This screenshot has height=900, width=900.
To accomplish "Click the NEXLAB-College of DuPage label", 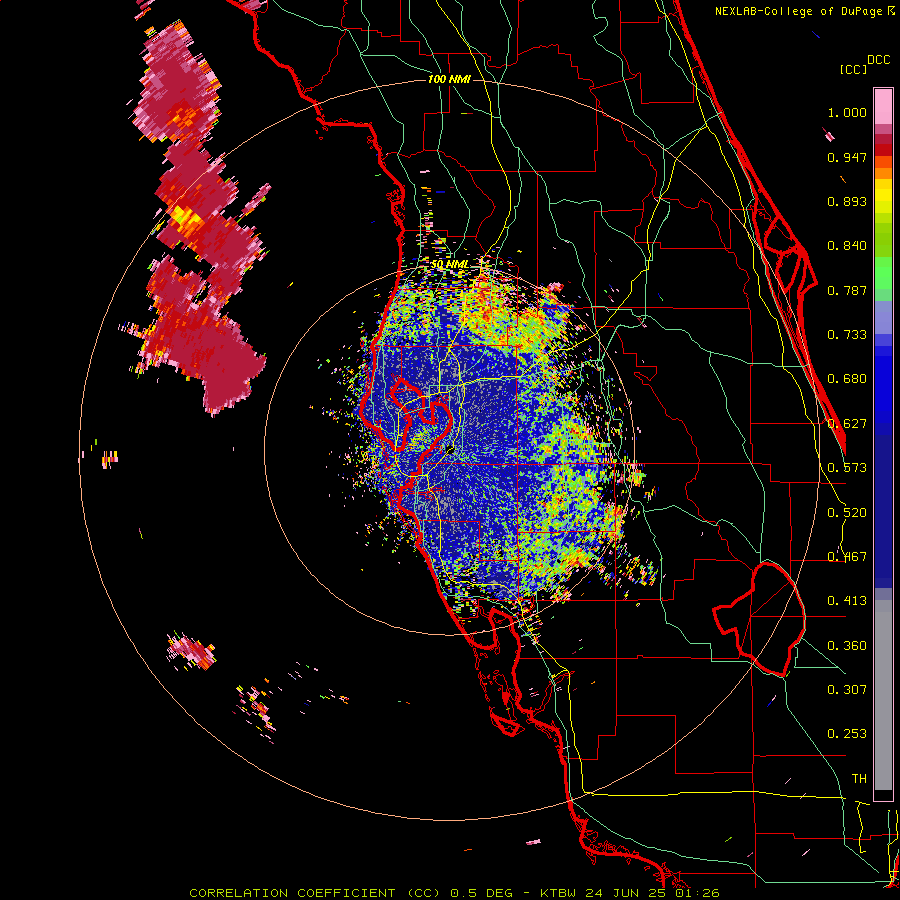I will pos(801,11).
